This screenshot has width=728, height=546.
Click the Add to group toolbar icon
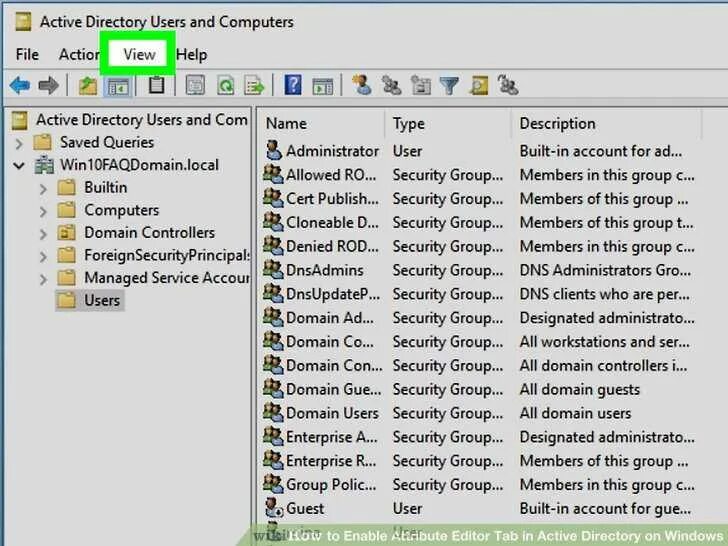click(507, 85)
